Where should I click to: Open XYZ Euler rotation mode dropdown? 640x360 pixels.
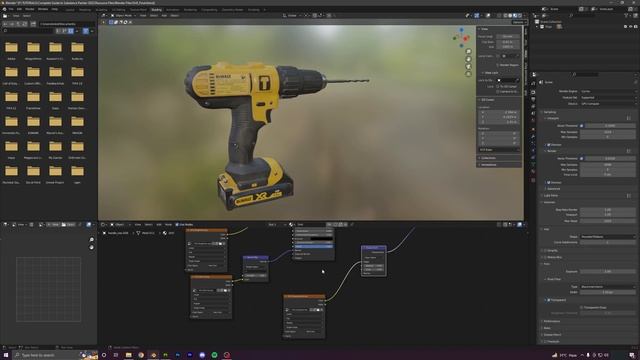click(x=499, y=150)
